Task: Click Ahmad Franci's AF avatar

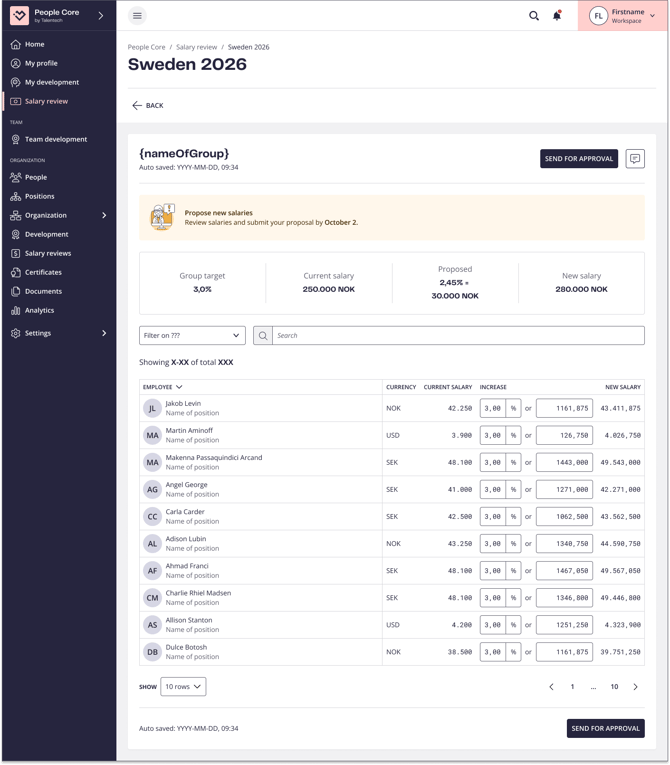Action: click(152, 571)
